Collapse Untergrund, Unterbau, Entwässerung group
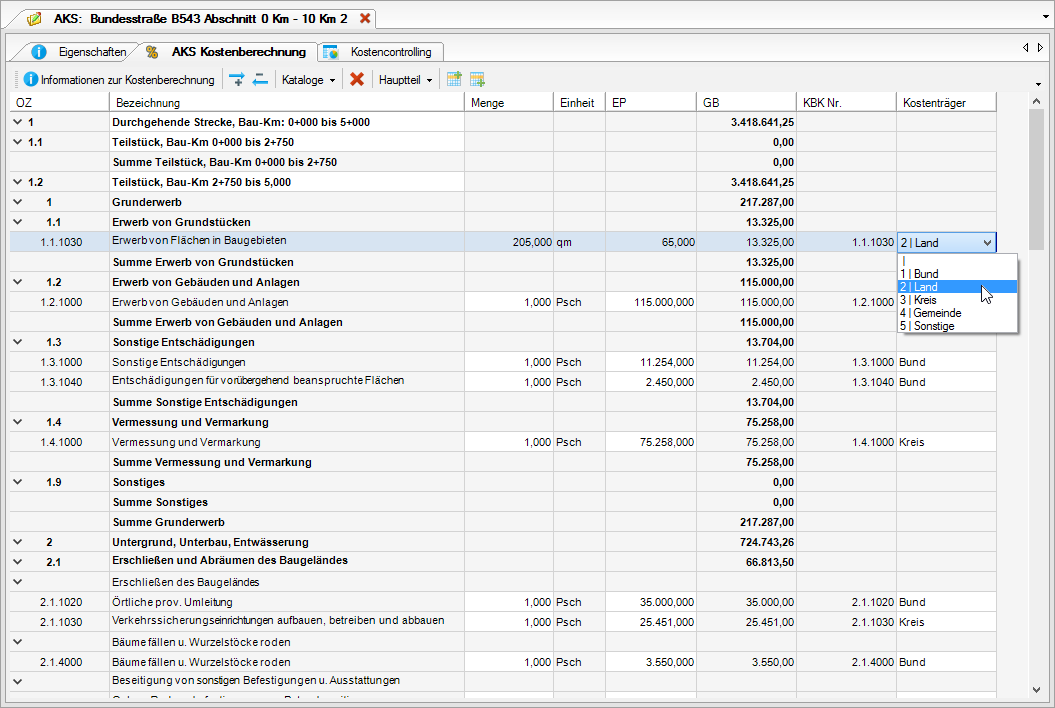Viewport: 1055px width, 708px height. 17,542
